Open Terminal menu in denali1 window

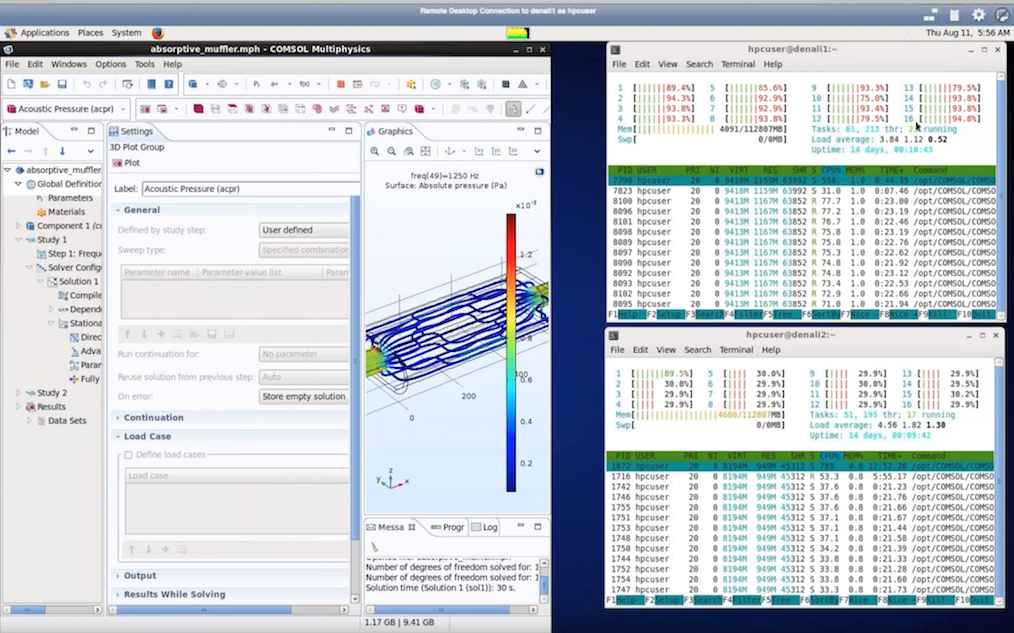[738, 64]
